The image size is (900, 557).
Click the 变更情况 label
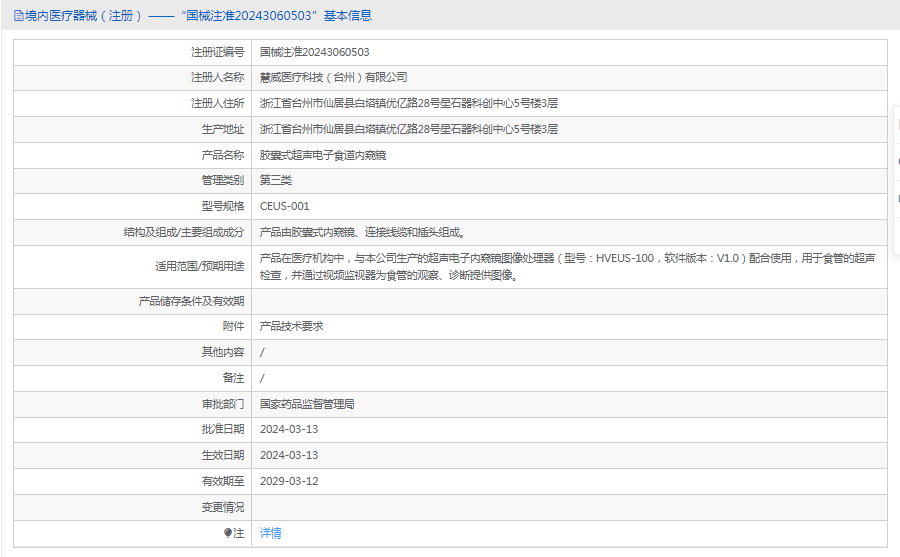tap(223, 508)
